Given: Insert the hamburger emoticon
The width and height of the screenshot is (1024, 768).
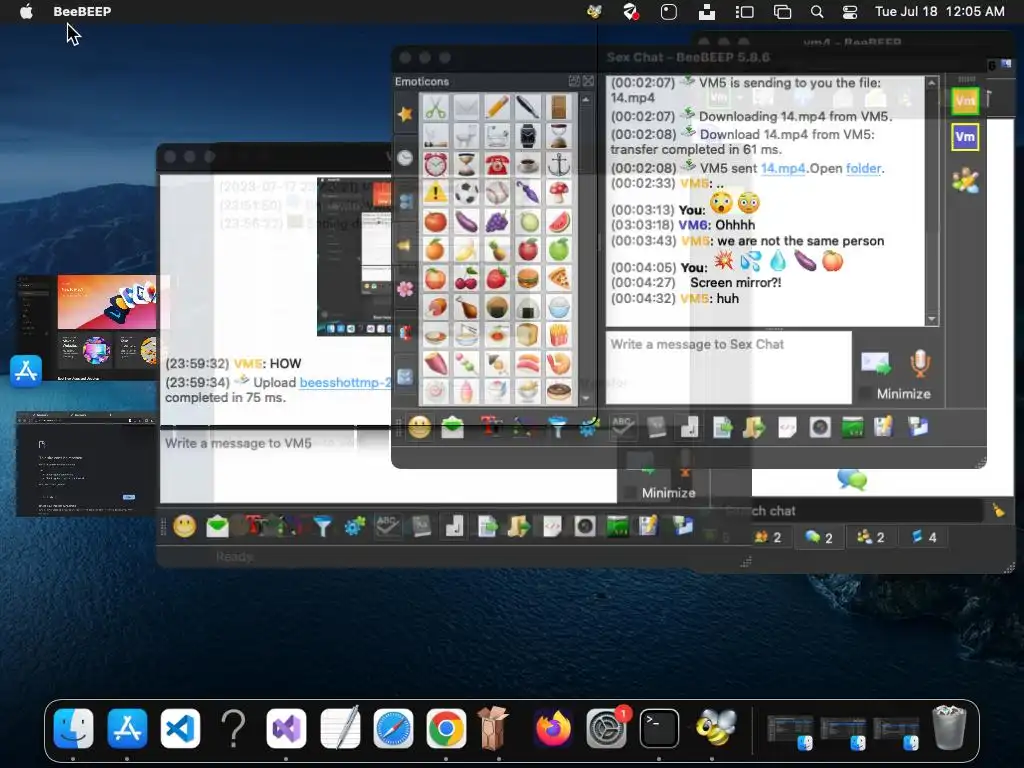Looking at the screenshot, I should coord(528,278).
